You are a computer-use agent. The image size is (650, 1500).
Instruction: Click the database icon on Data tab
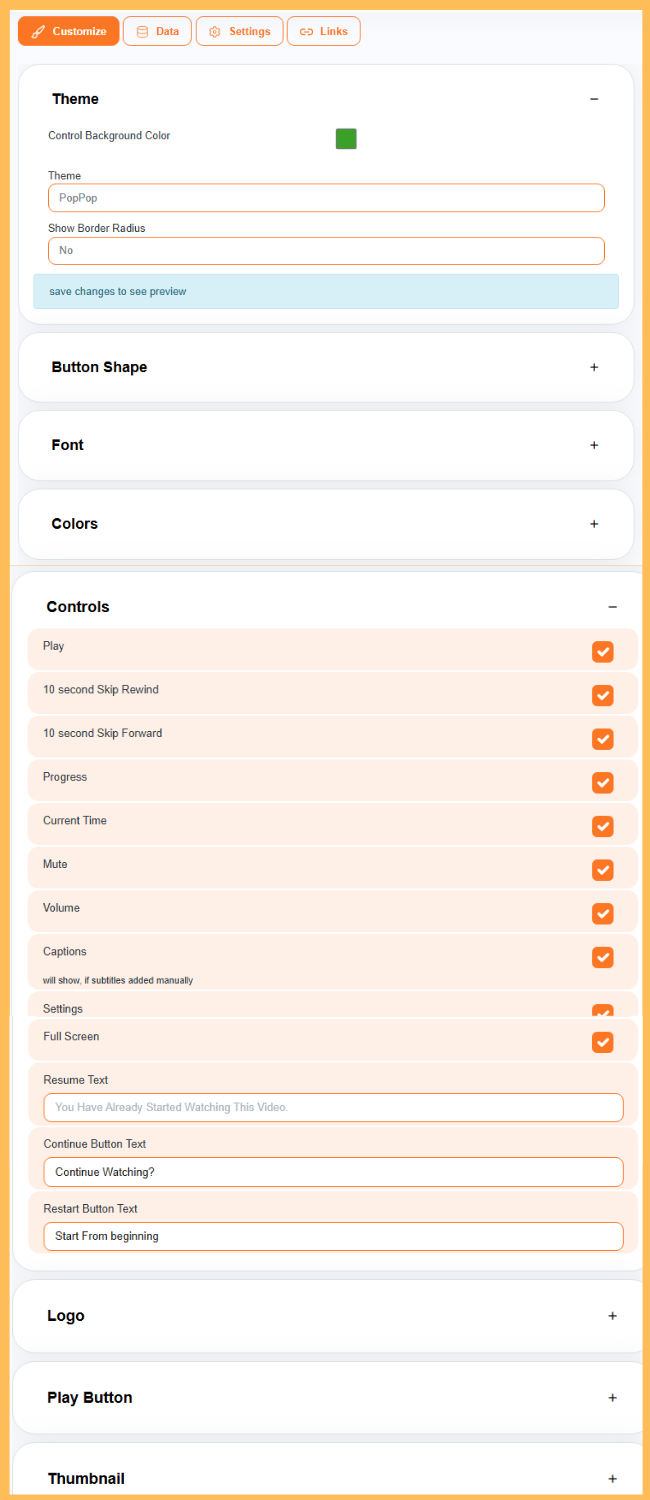(x=142, y=32)
